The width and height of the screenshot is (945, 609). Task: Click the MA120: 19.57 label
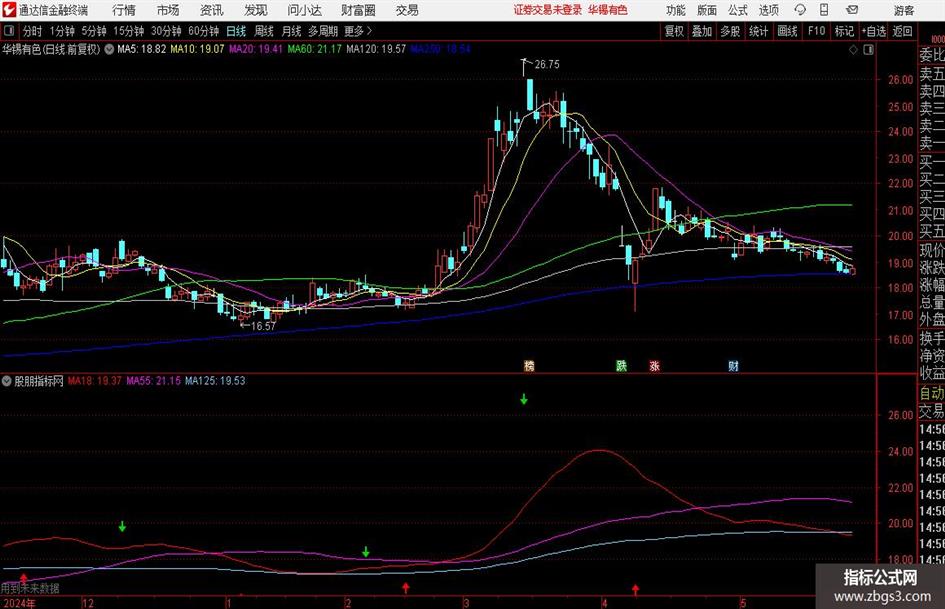point(376,49)
